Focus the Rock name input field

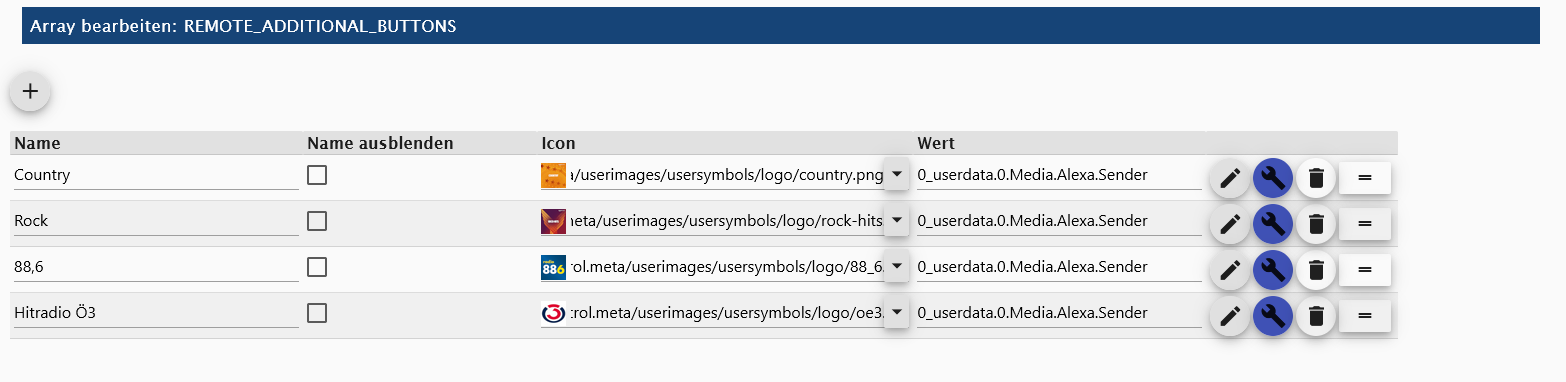pyautogui.click(x=156, y=222)
